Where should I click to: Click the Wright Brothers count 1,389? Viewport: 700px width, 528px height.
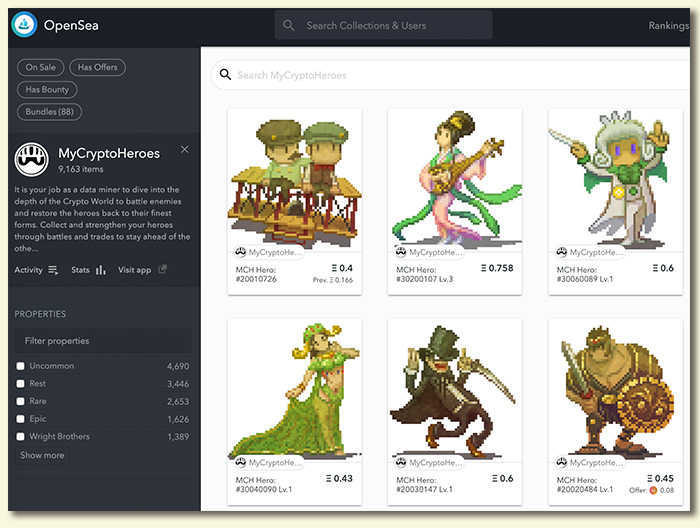178,437
